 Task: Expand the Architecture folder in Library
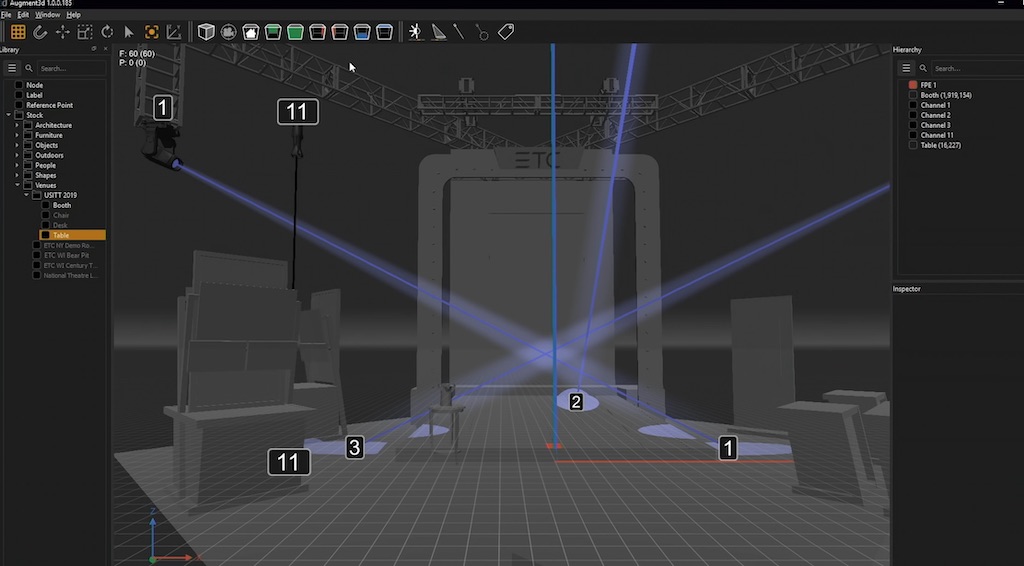[17, 125]
